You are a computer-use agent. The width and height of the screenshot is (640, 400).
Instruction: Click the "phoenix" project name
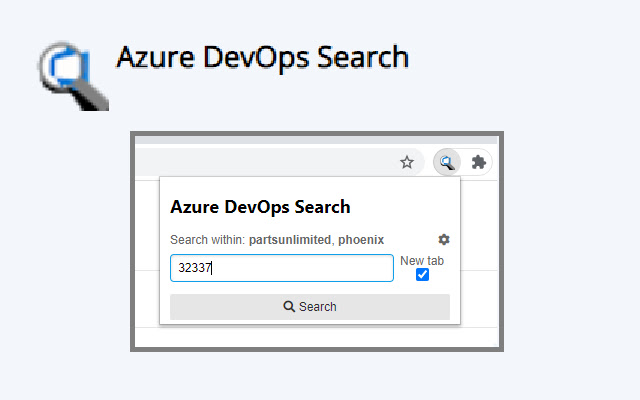pyautogui.click(x=361, y=240)
